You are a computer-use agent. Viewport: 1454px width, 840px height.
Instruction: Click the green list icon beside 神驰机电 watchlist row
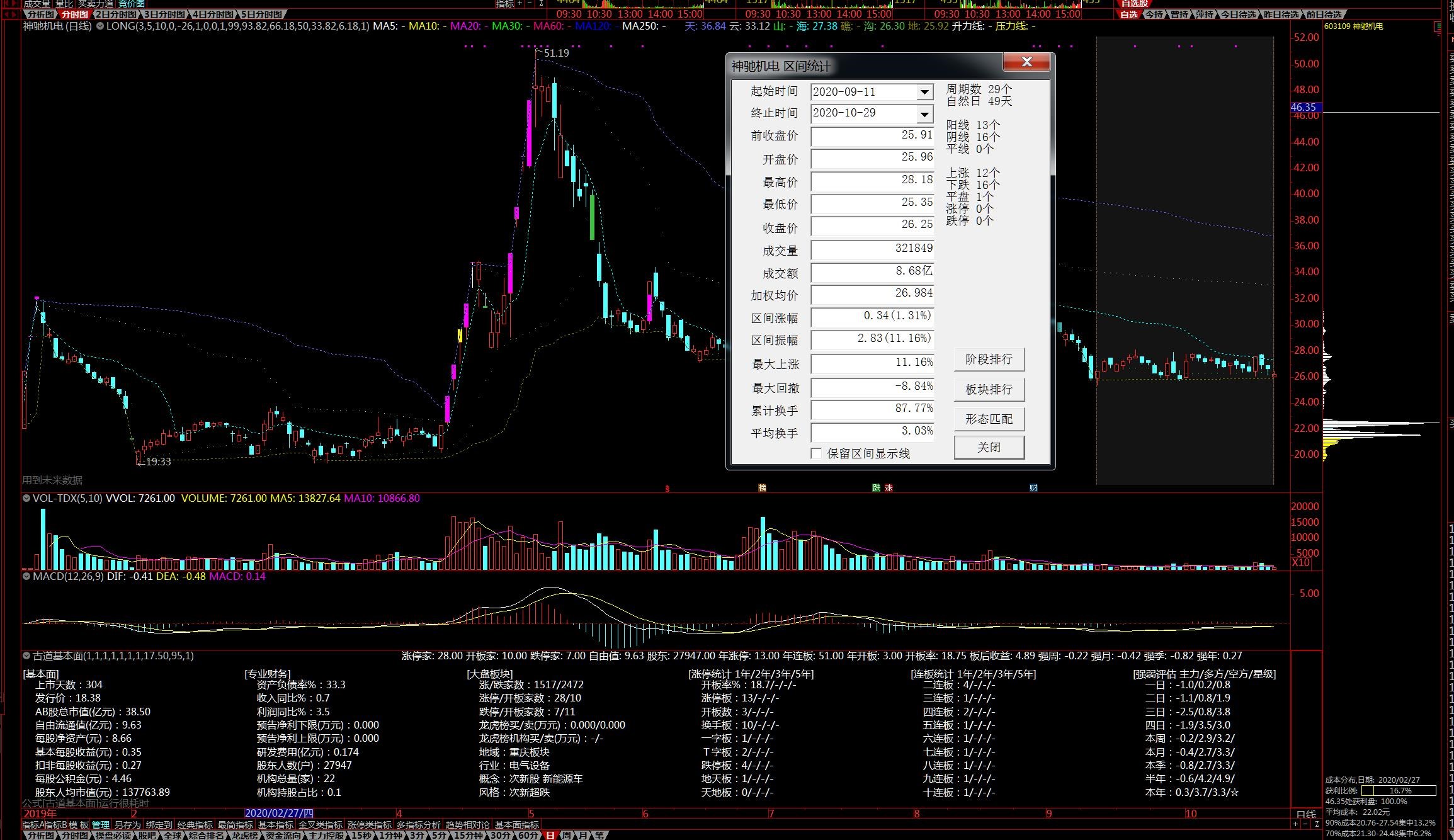(x=1438, y=26)
